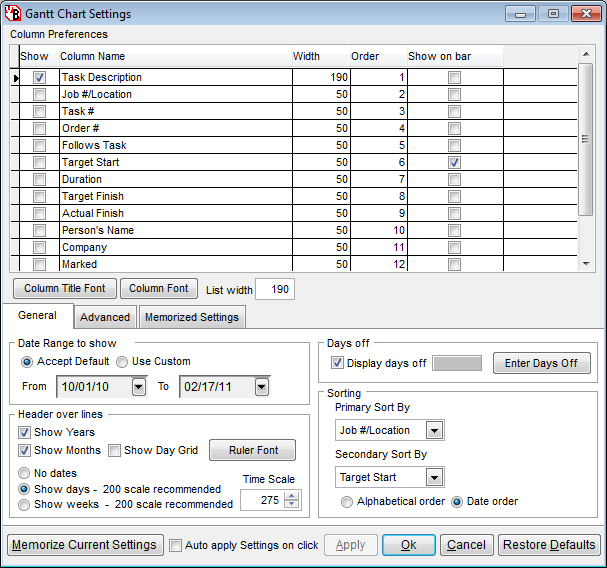Viewport: 607px width, 568px height.
Task: Click the List width input field
Action: tap(274, 289)
